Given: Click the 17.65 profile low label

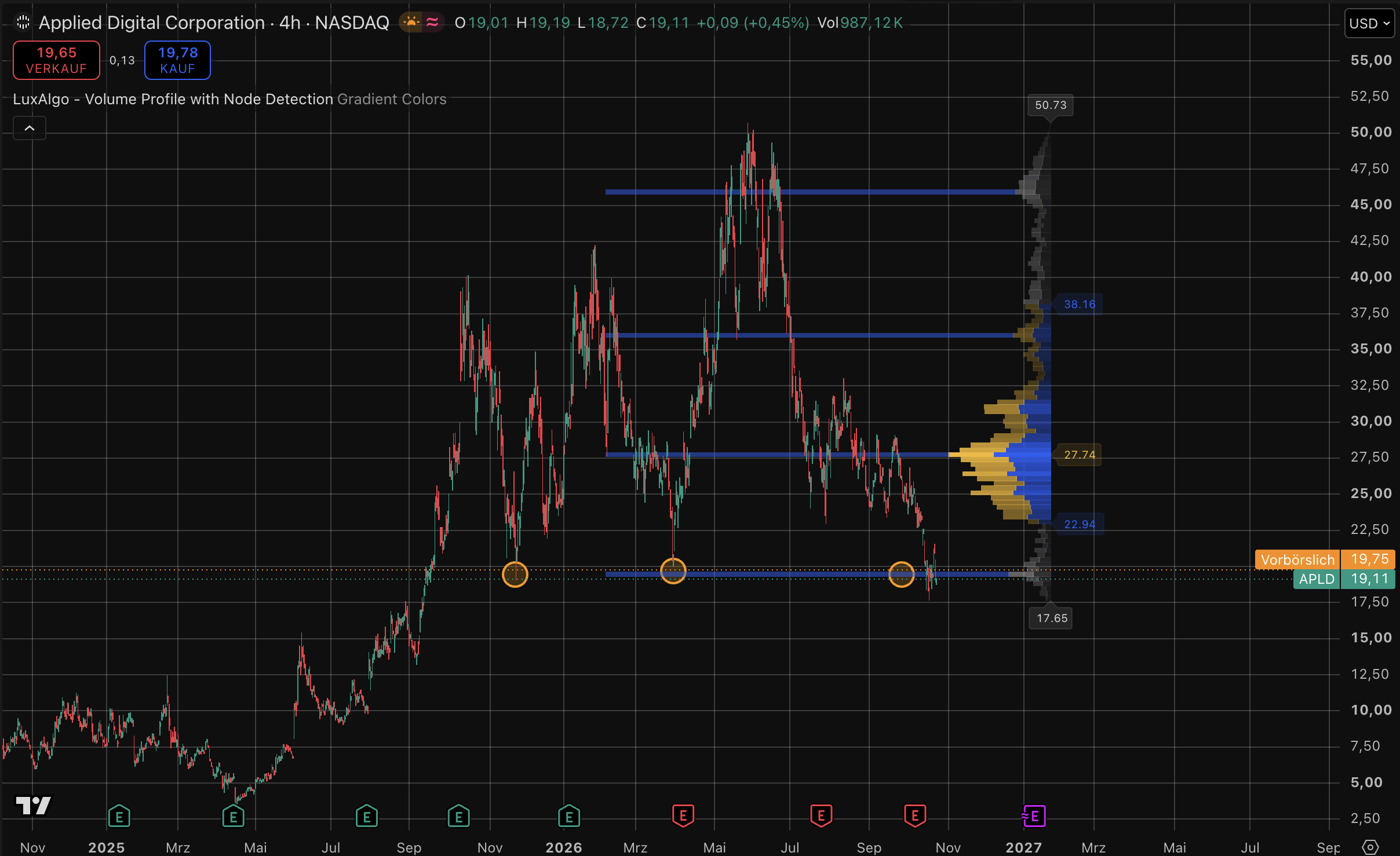Looking at the screenshot, I should coord(1051,618).
